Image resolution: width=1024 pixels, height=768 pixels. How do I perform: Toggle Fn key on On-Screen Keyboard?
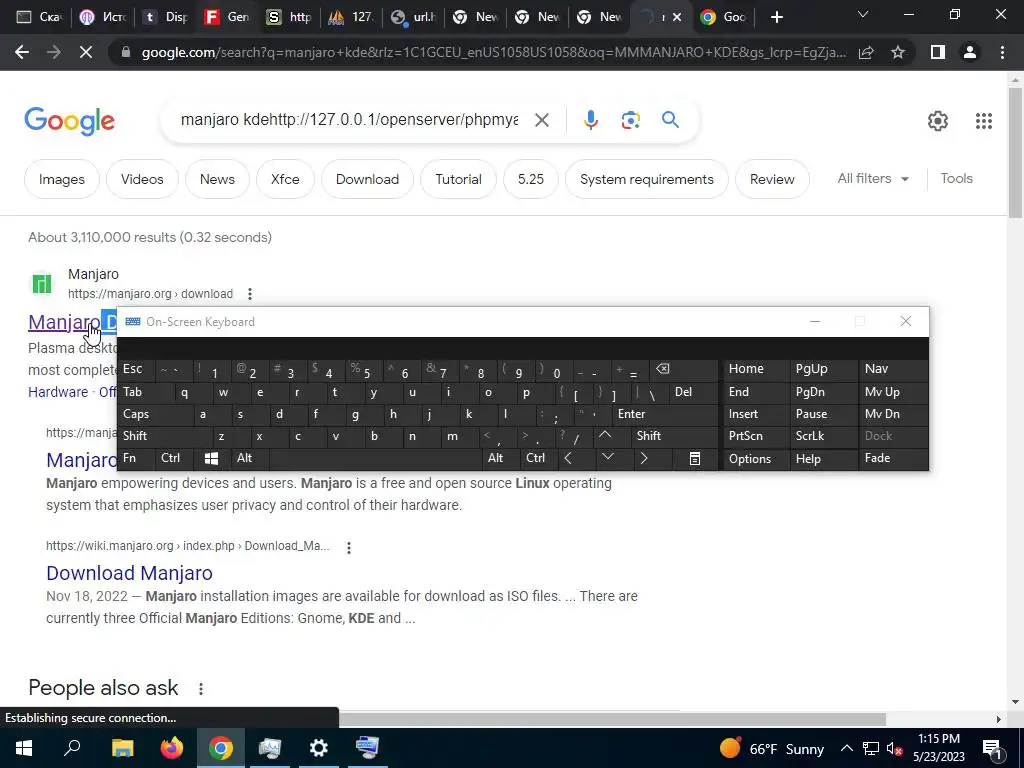click(136, 458)
